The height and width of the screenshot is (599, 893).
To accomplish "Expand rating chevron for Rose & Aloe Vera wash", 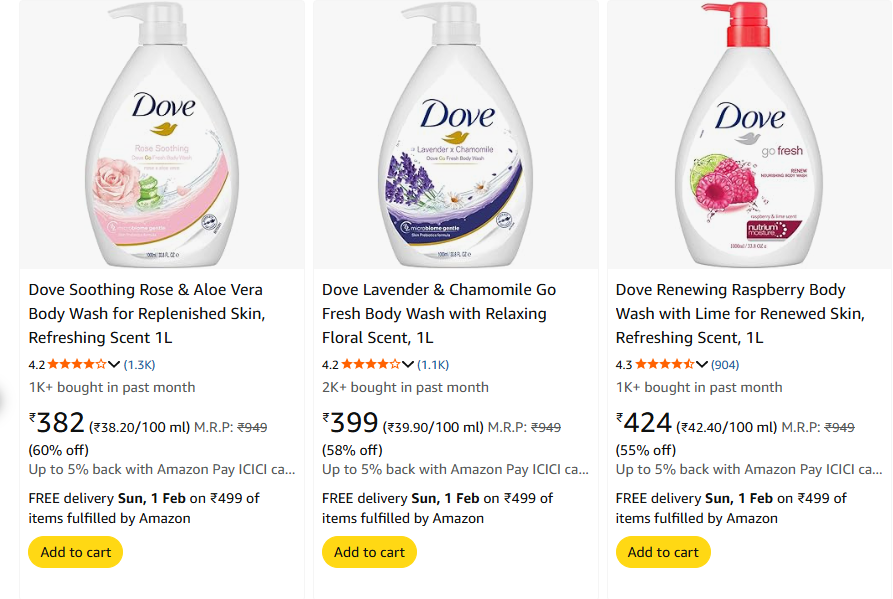I will (114, 364).
